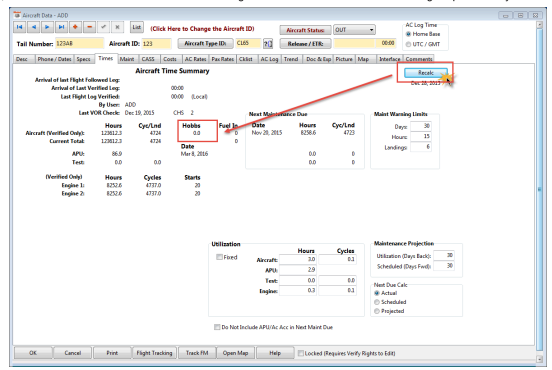Click the Recalc button
Image resolution: width=552 pixels, height=370 pixels.
tap(426, 73)
